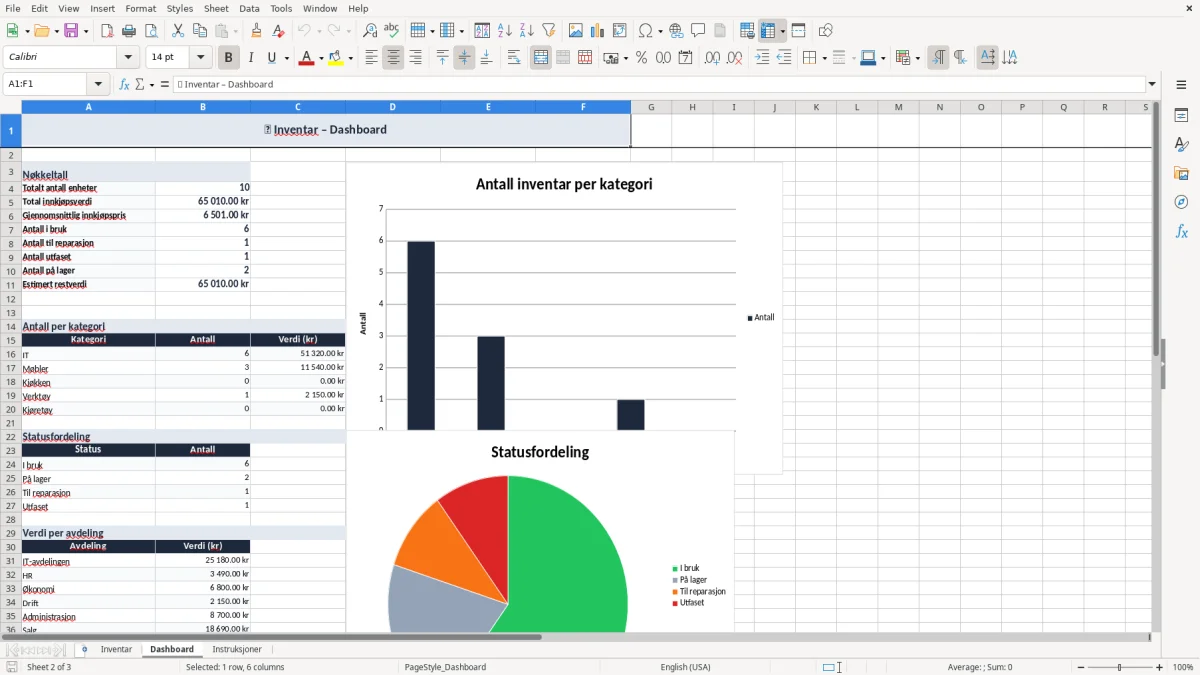Click English (USA) language in status bar
Screen dimensions: 1200x675
(686, 667)
